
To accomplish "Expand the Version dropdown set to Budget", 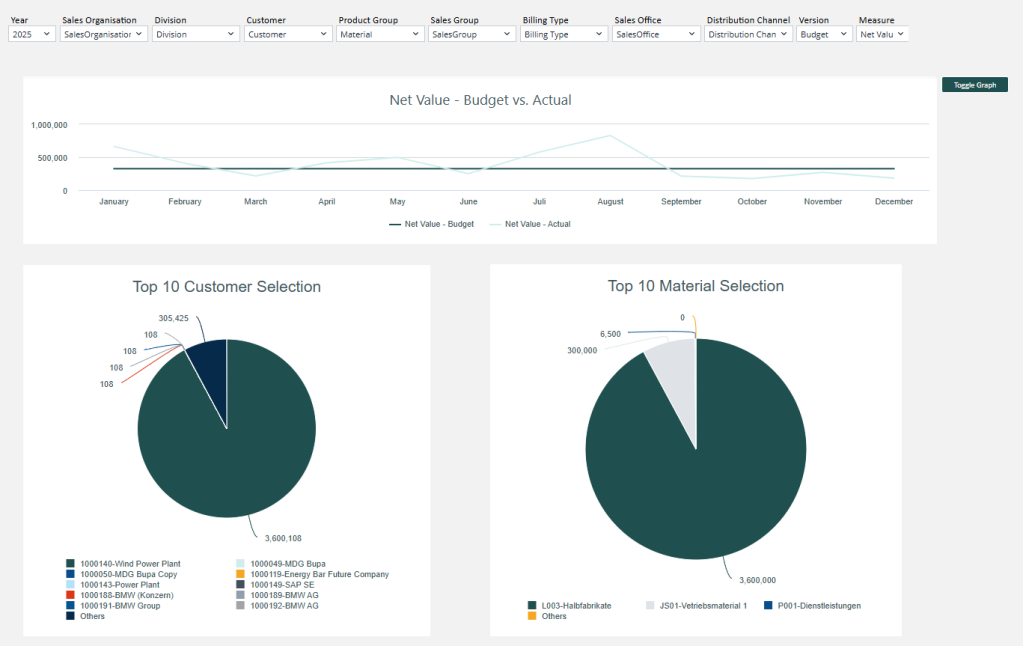I will (x=824, y=34).
